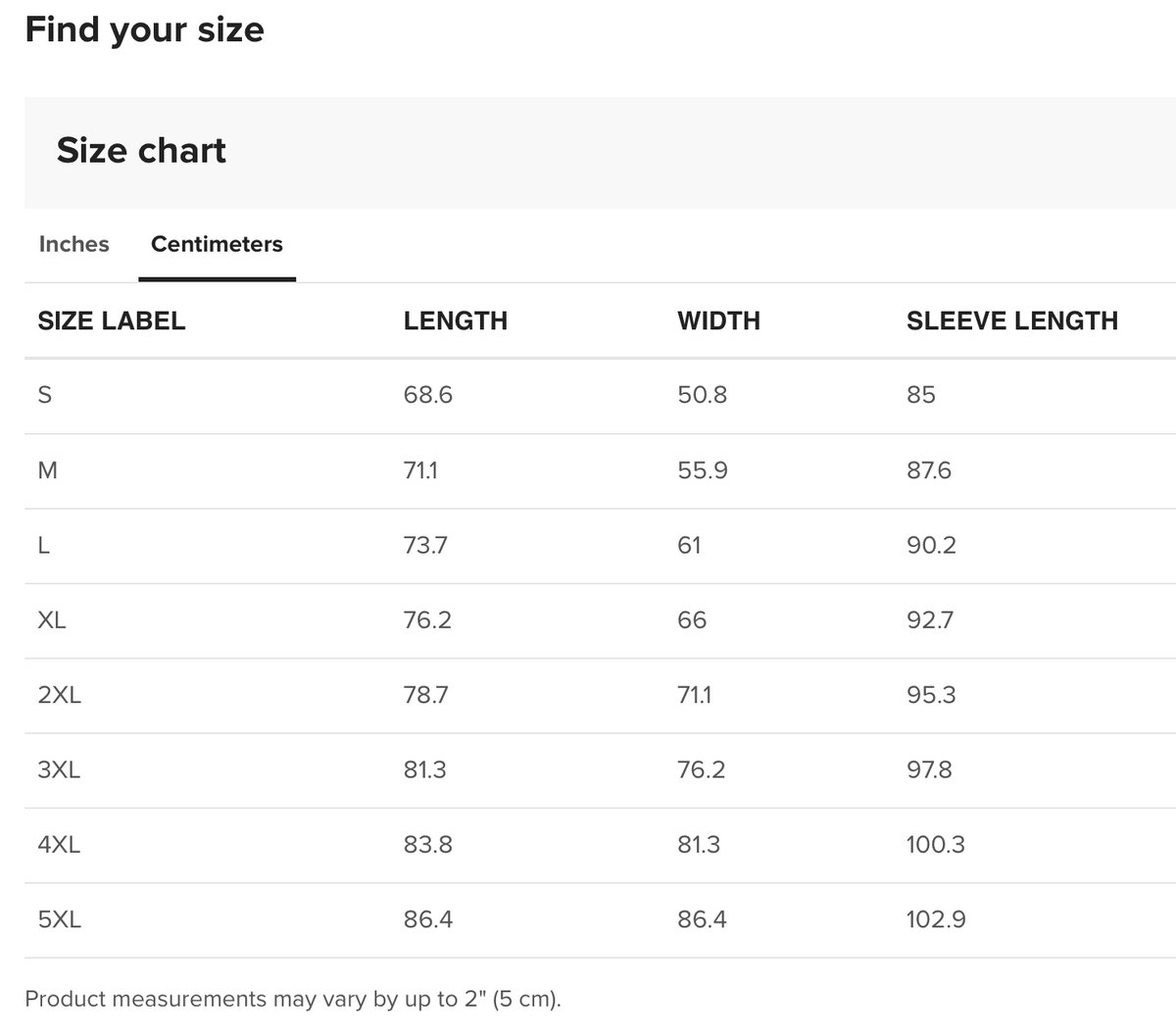Click the SIZE LABEL column header
1176x1035 pixels.
tap(111, 320)
